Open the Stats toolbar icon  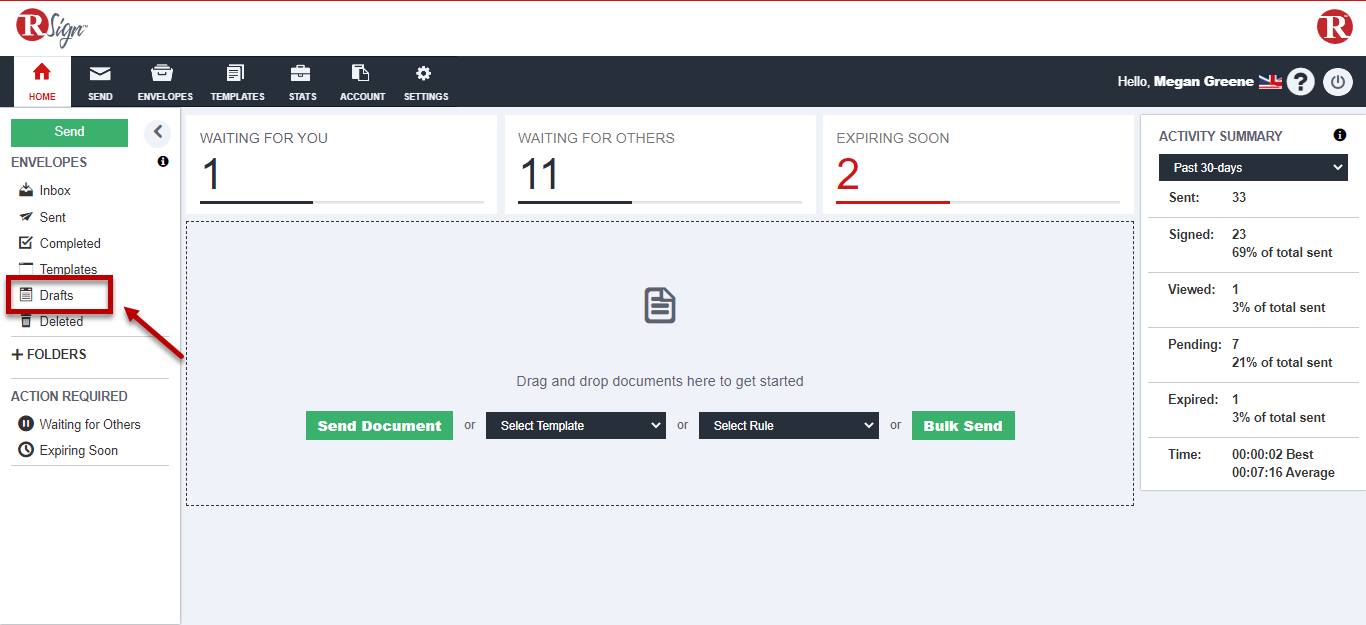(x=300, y=73)
